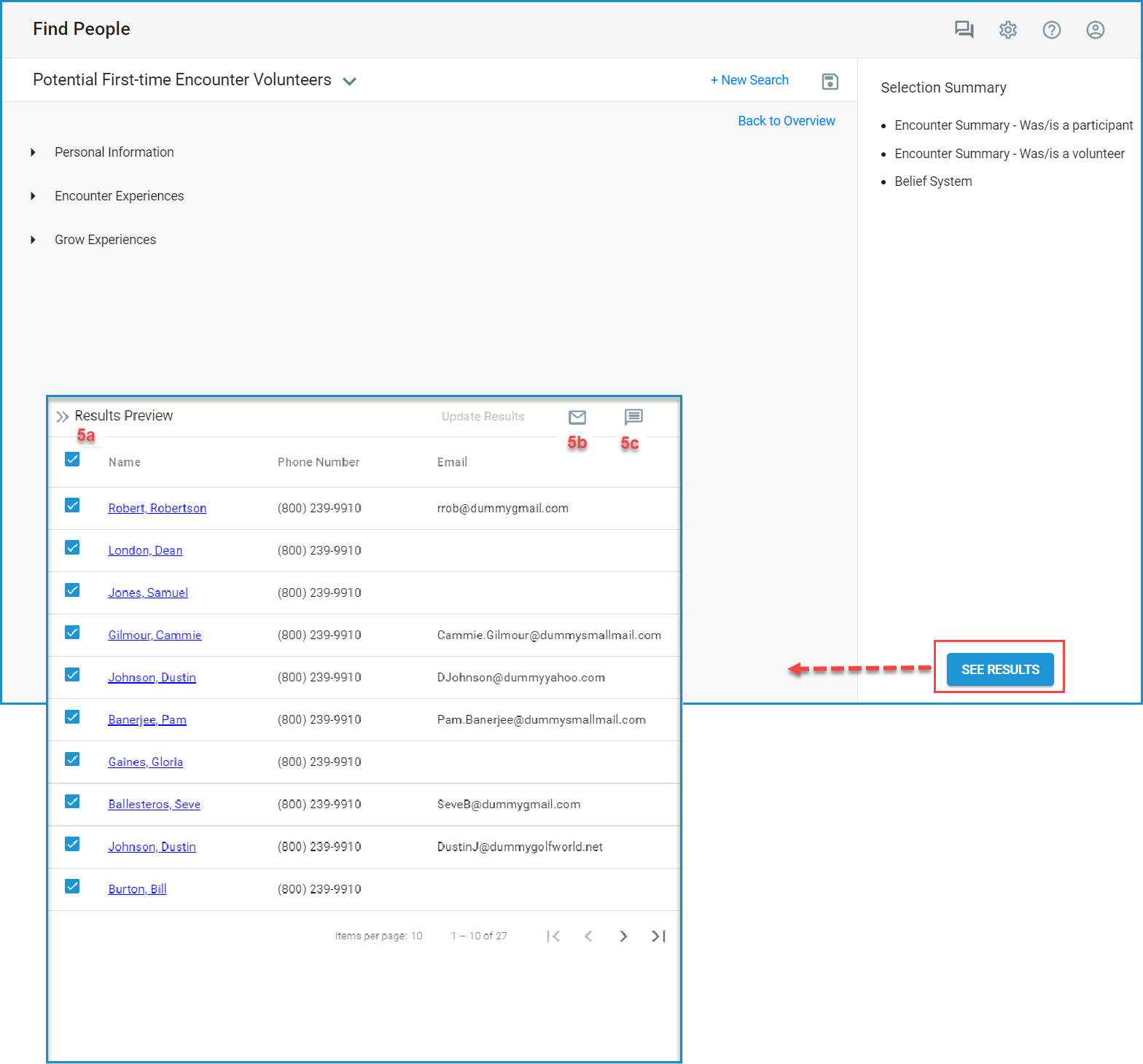
Task: Open the chat messages icon in header
Action: coord(964,29)
